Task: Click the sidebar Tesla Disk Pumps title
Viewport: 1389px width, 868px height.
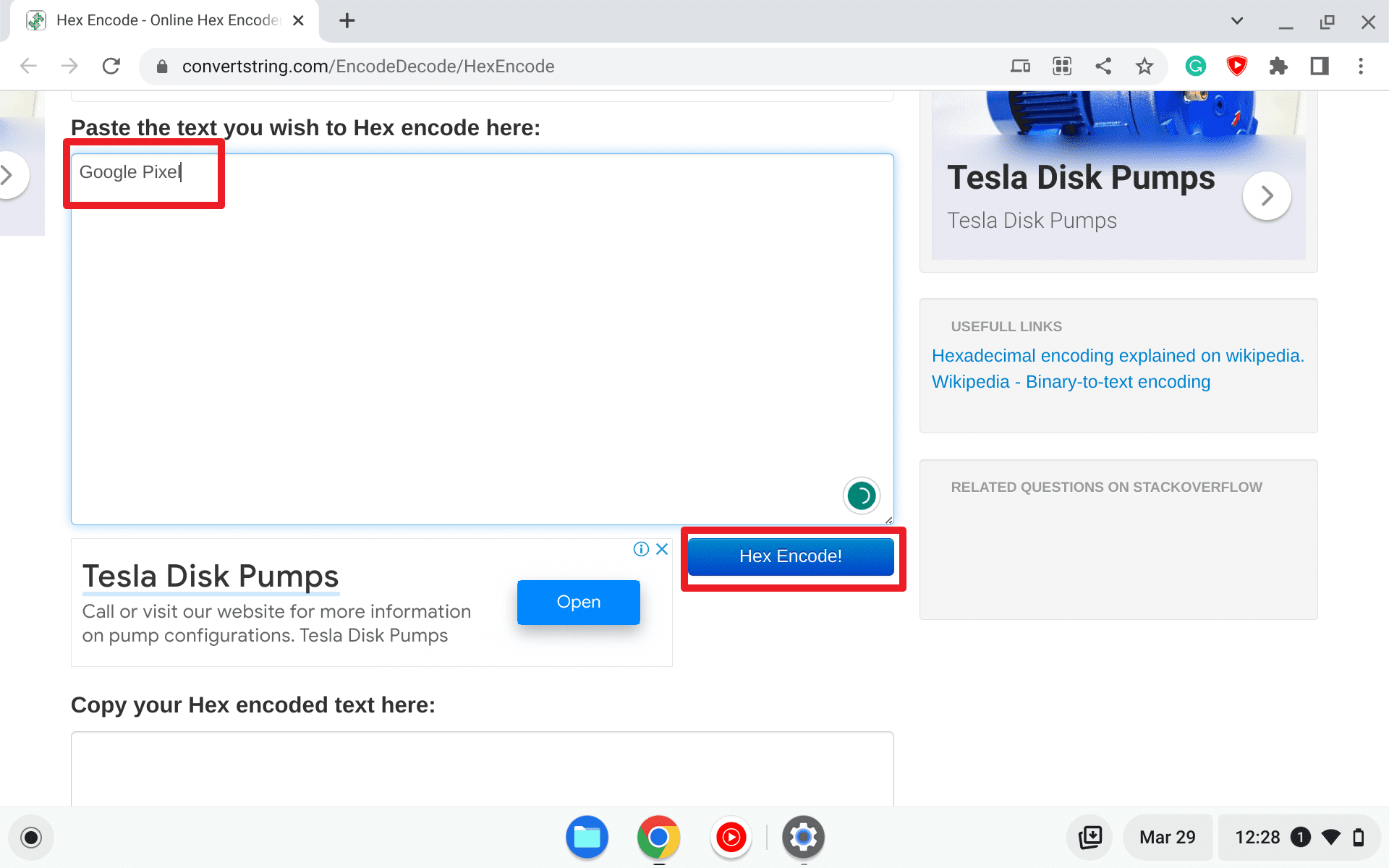Action: (1081, 178)
